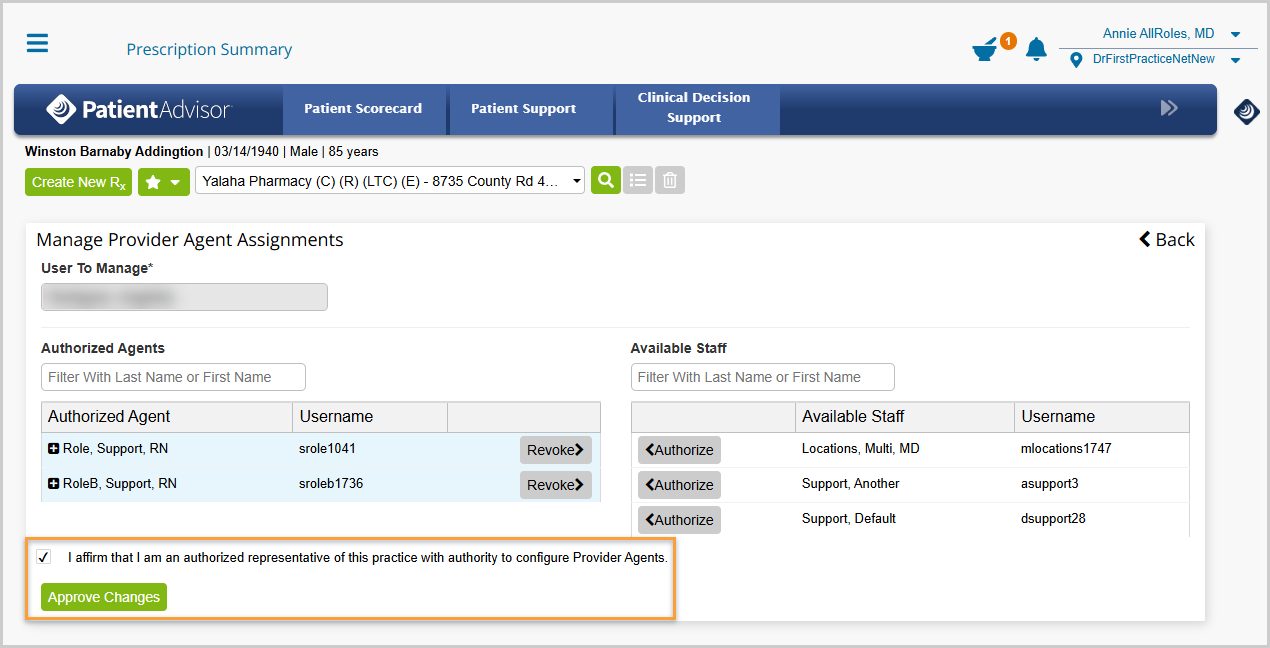Click username sroleb1736 cell
This screenshot has width=1270, height=648.
click(x=331, y=484)
